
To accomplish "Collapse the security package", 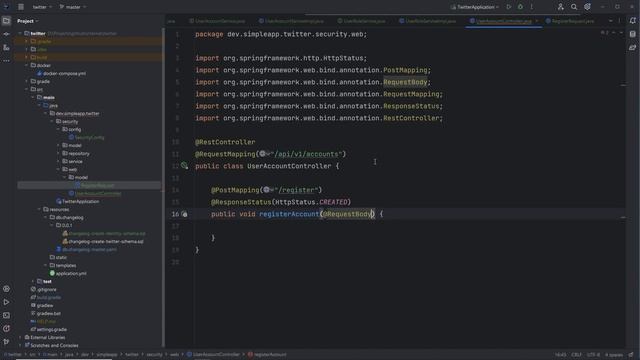I will click(x=52, y=122).
